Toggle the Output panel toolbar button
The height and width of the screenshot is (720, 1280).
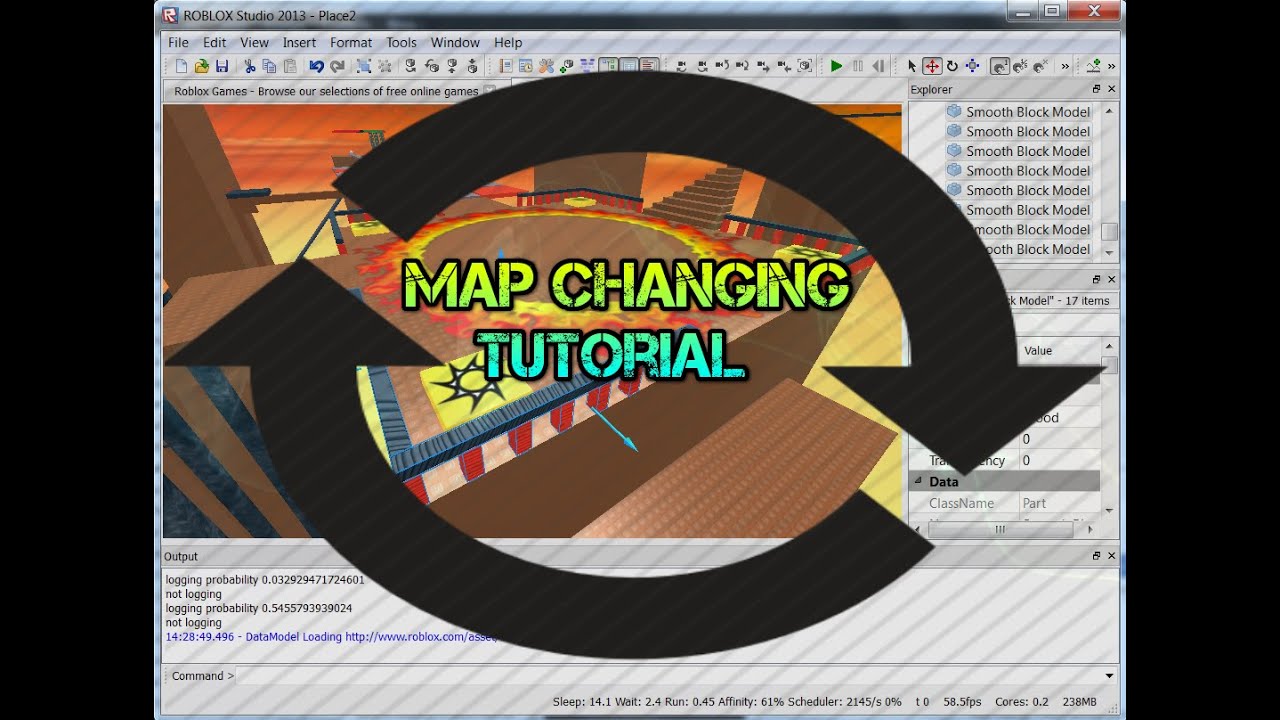pyautogui.click(x=651, y=66)
